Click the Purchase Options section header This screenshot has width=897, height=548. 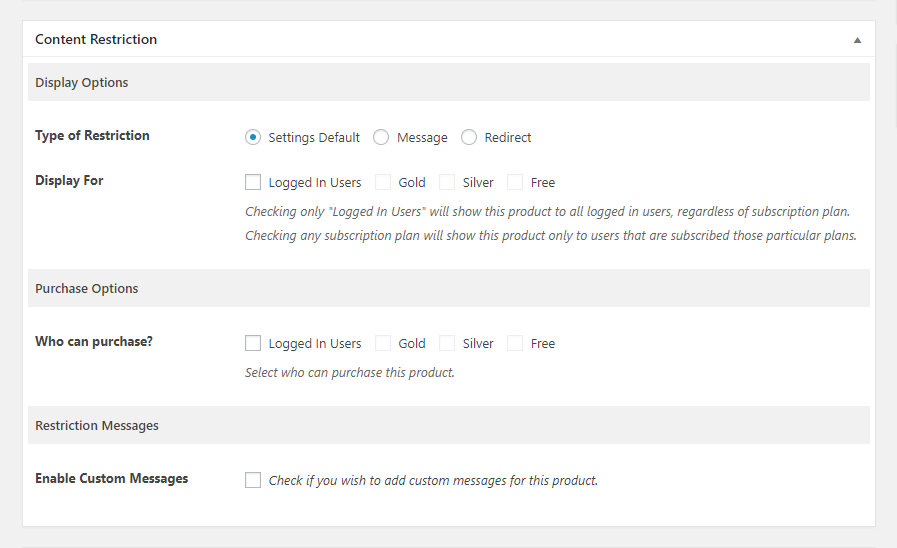448,288
